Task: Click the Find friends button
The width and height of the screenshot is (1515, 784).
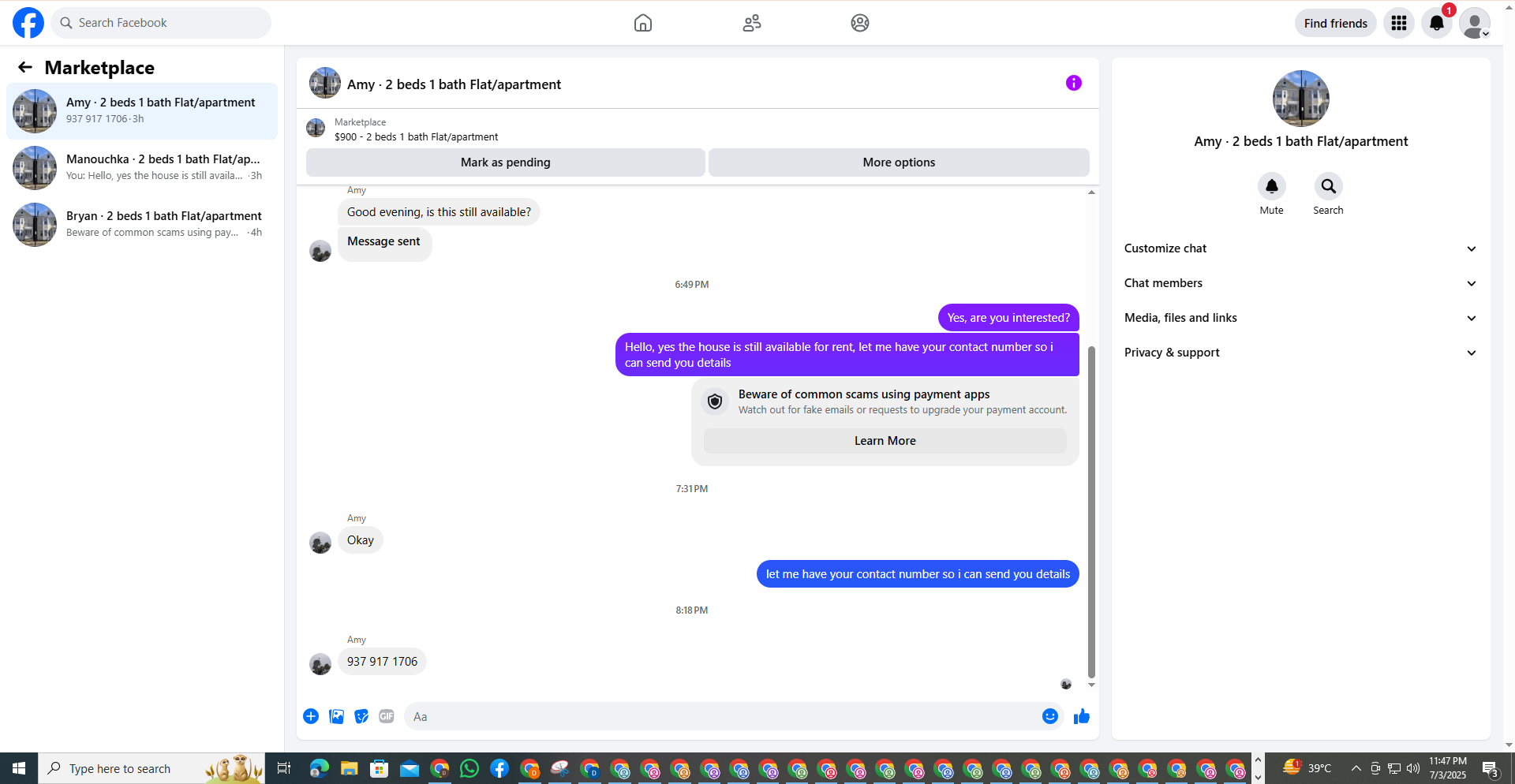Action: [1335, 23]
